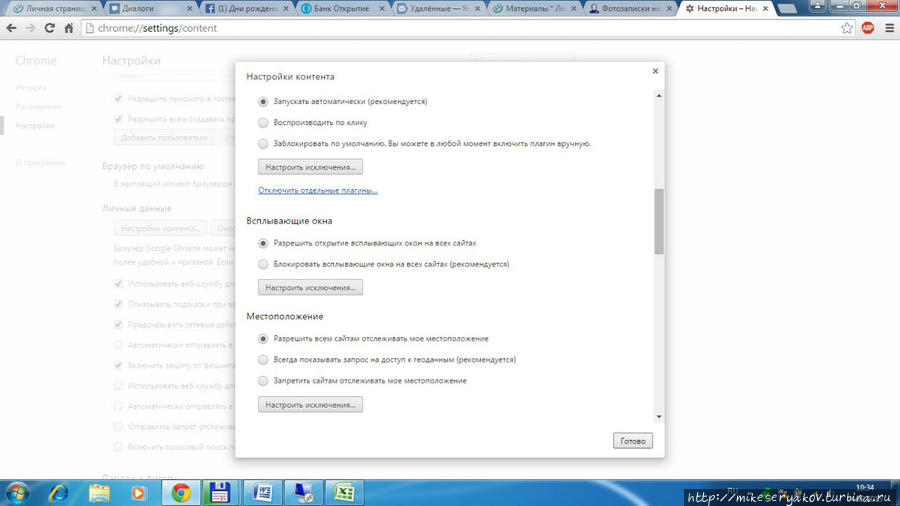This screenshot has height=506, width=900.
Task: Open the Adblock Plus extension icon
Action: point(868,28)
